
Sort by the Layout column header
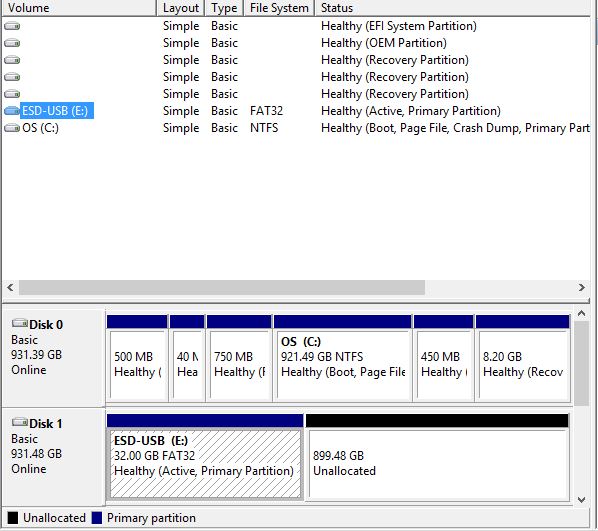tap(181, 8)
